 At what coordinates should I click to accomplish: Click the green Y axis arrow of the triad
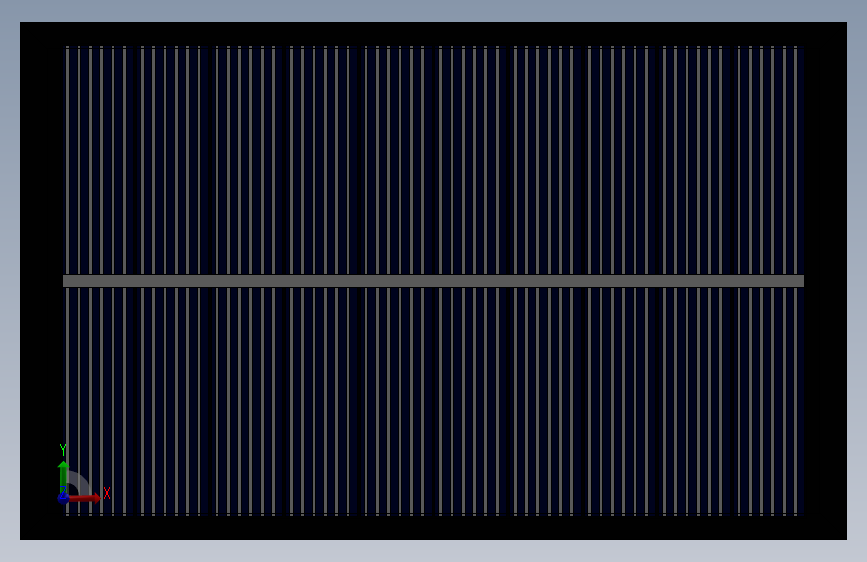pyautogui.click(x=64, y=476)
